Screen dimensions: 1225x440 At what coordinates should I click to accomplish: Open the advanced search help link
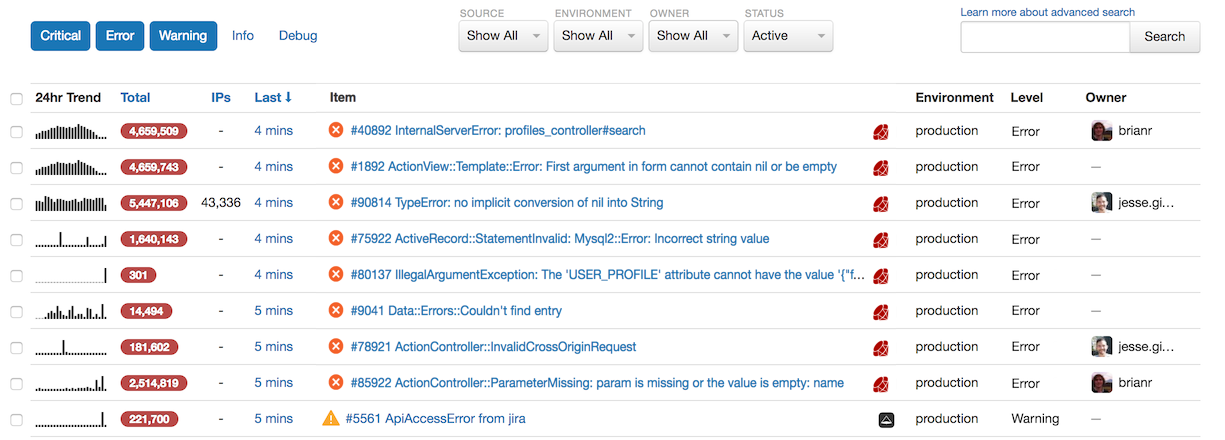(1047, 12)
